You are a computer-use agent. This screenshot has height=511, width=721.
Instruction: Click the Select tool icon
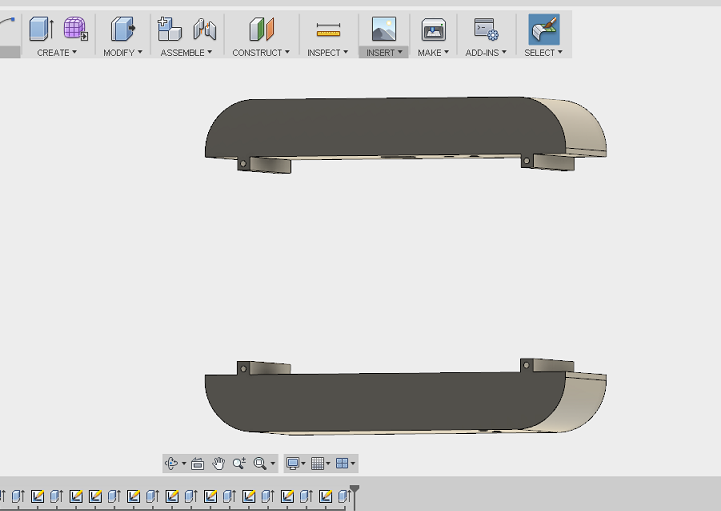[544, 29]
